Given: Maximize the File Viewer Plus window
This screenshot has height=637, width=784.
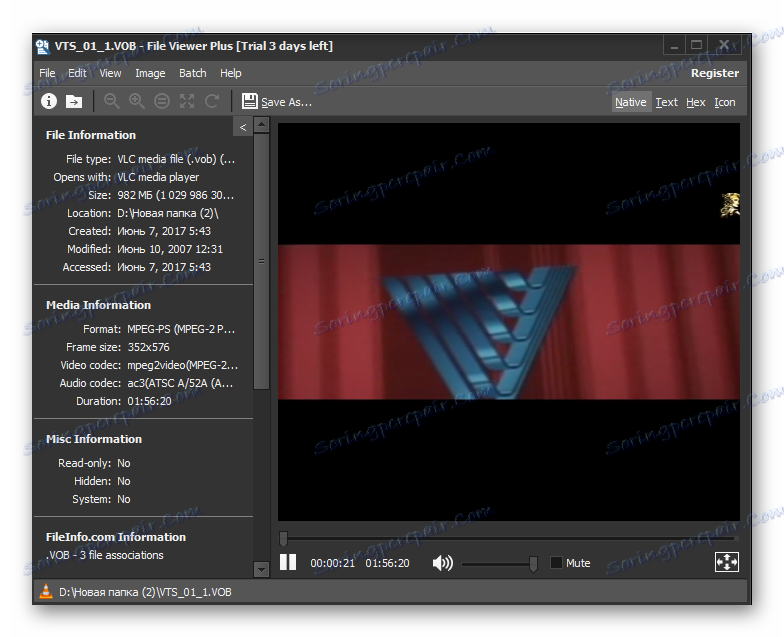Looking at the screenshot, I should click(696, 46).
